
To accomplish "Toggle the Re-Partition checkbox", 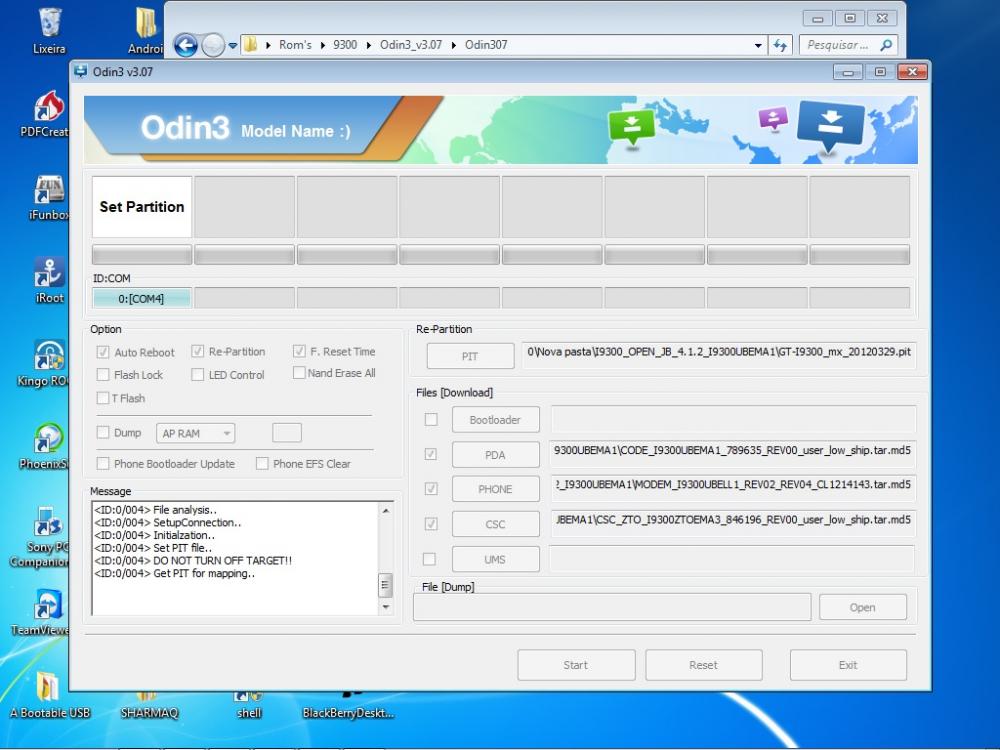I will click(x=198, y=351).
